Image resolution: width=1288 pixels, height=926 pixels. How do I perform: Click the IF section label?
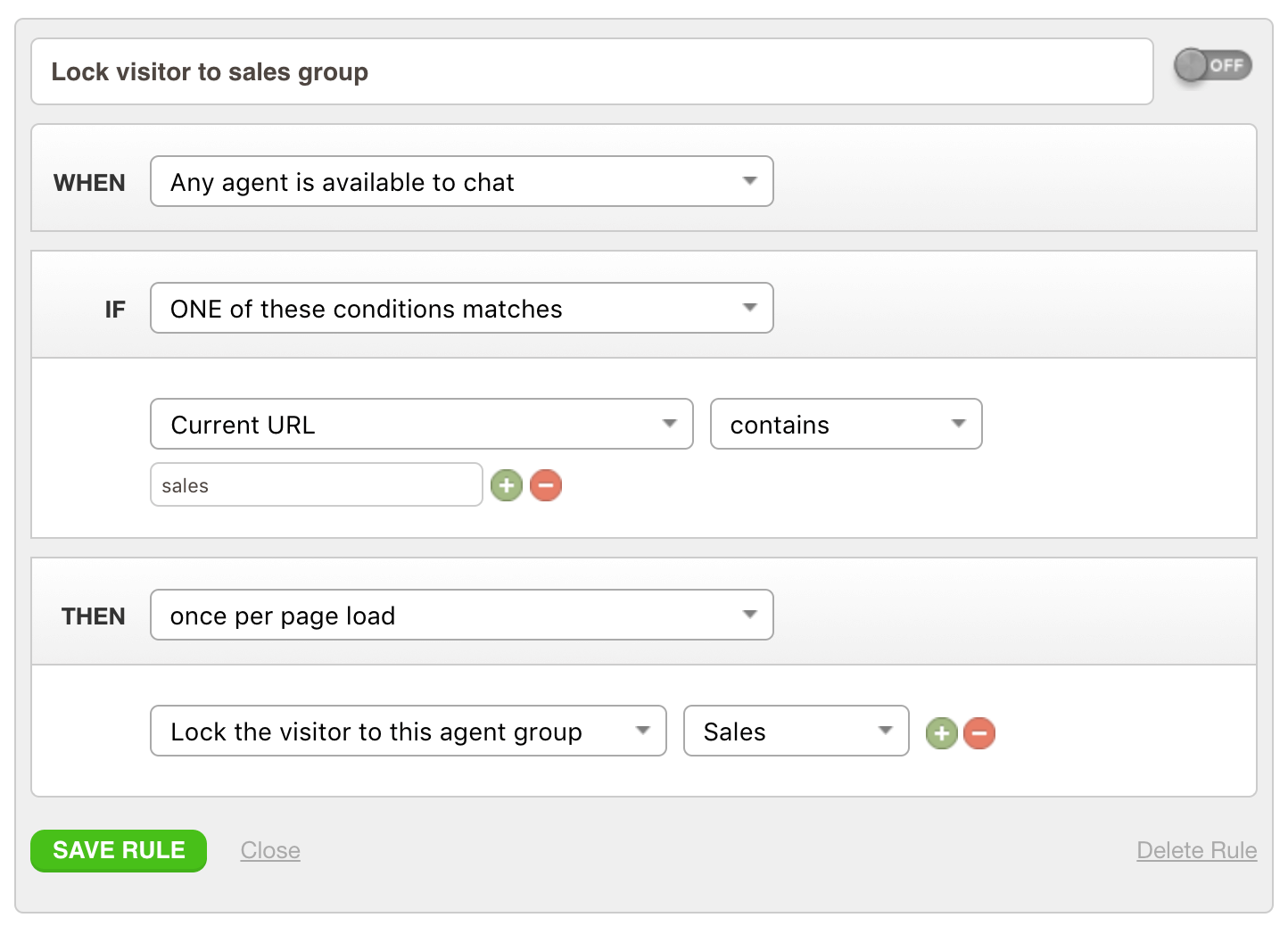[115, 310]
